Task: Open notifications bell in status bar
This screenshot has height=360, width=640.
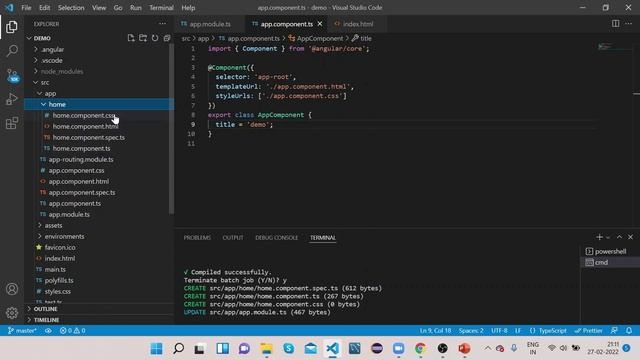Action: pos(629,331)
